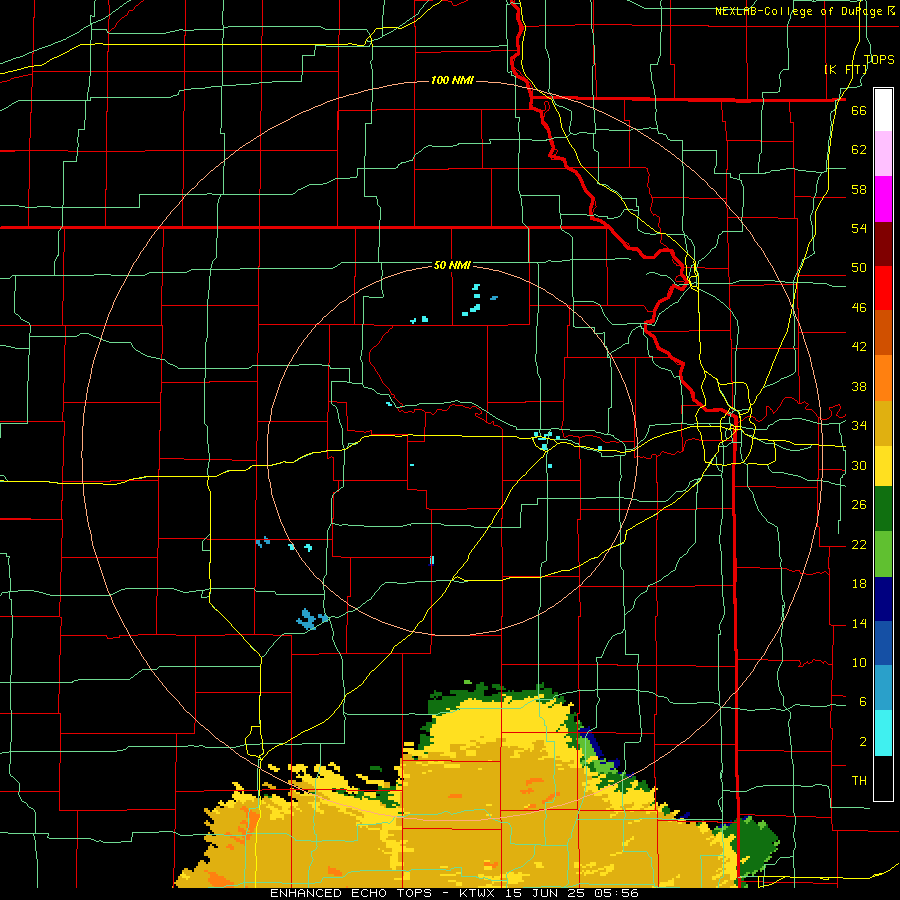The width and height of the screenshot is (900, 900).
Task: Select the magenta legend color band
Action: 883,199
